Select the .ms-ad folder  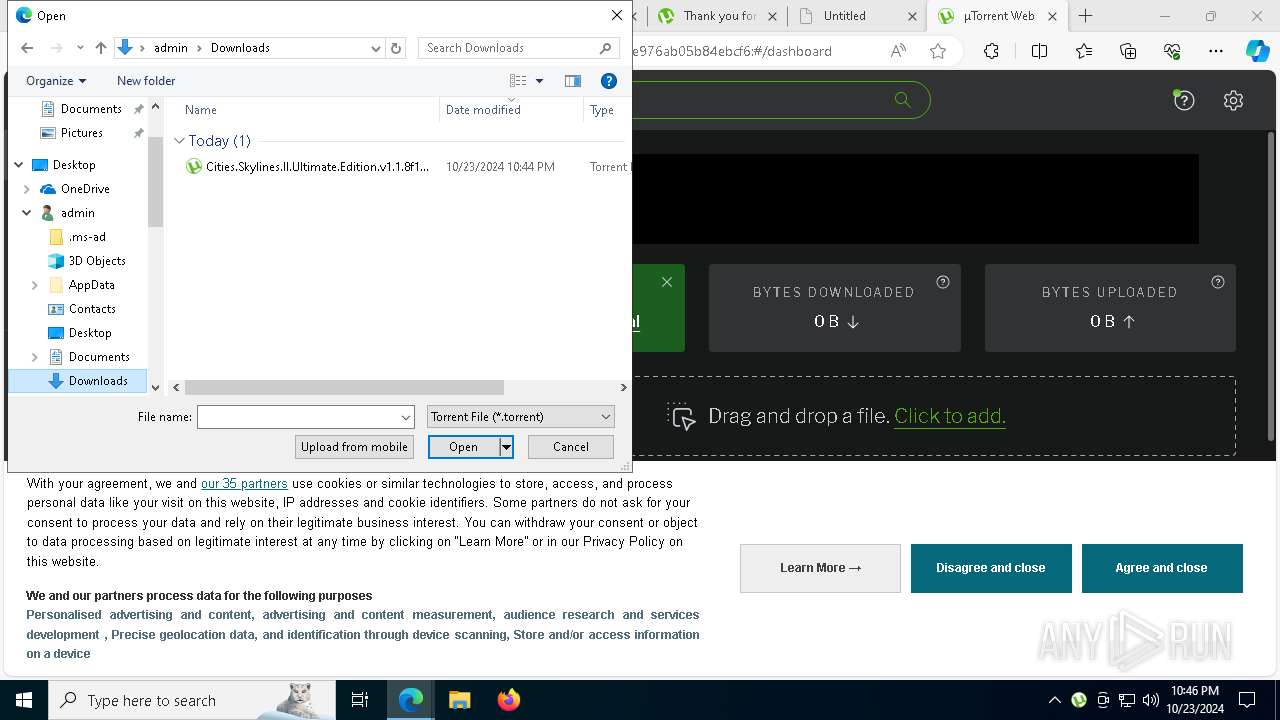[87, 237]
